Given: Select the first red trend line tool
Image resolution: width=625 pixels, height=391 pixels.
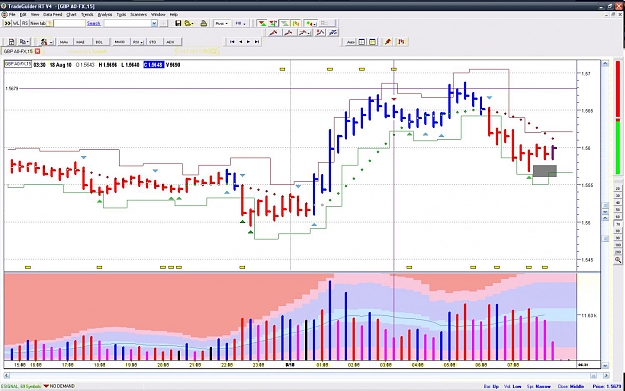Looking at the screenshot, I should [273, 33].
